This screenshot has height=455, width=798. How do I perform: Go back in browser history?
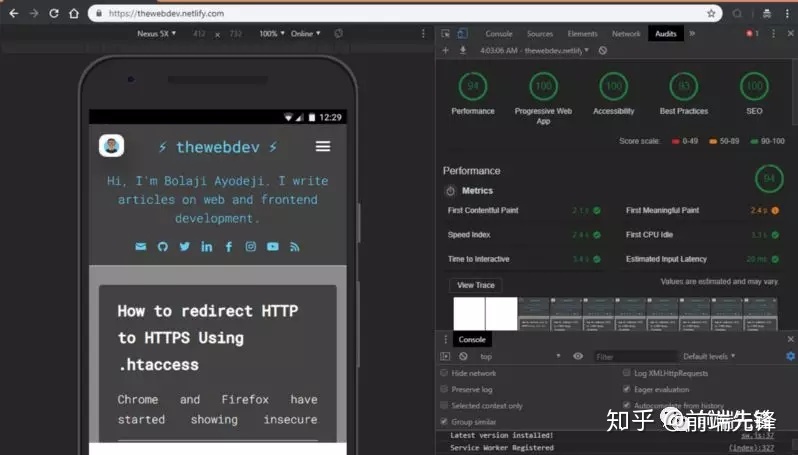pos(14,14)
